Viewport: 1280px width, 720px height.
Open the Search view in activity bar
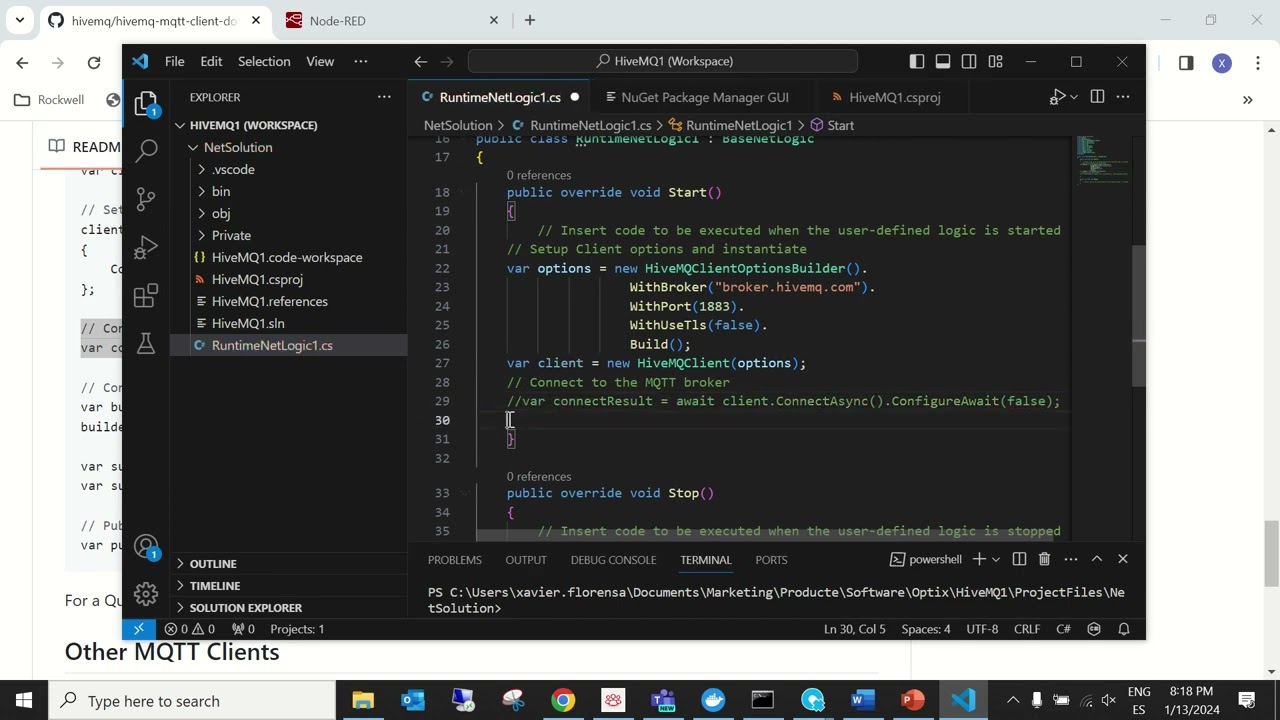[146, 150]
